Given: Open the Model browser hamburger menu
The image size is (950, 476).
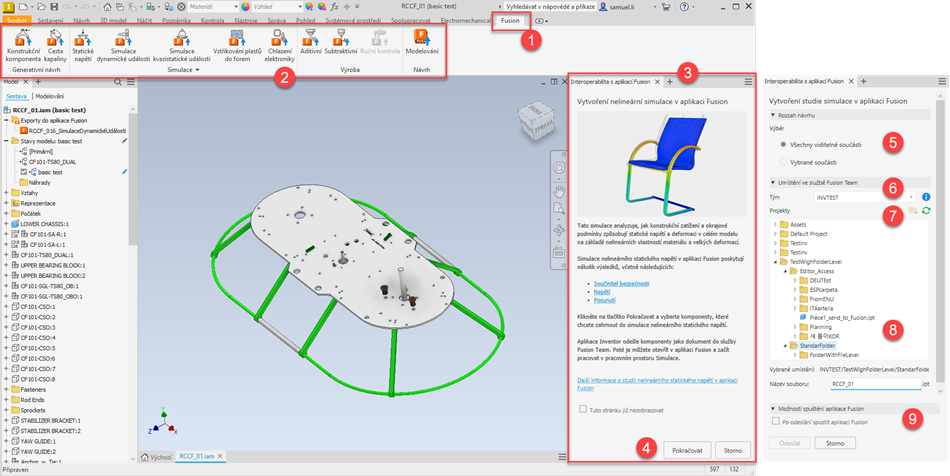Looking at the screenshot, I should pyautogui.click(x=131, y=82).
